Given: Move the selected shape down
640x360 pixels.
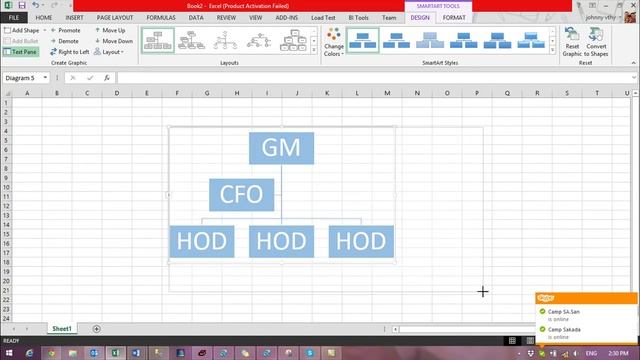Looking at the screenshot, I should [x=114, y=41].
